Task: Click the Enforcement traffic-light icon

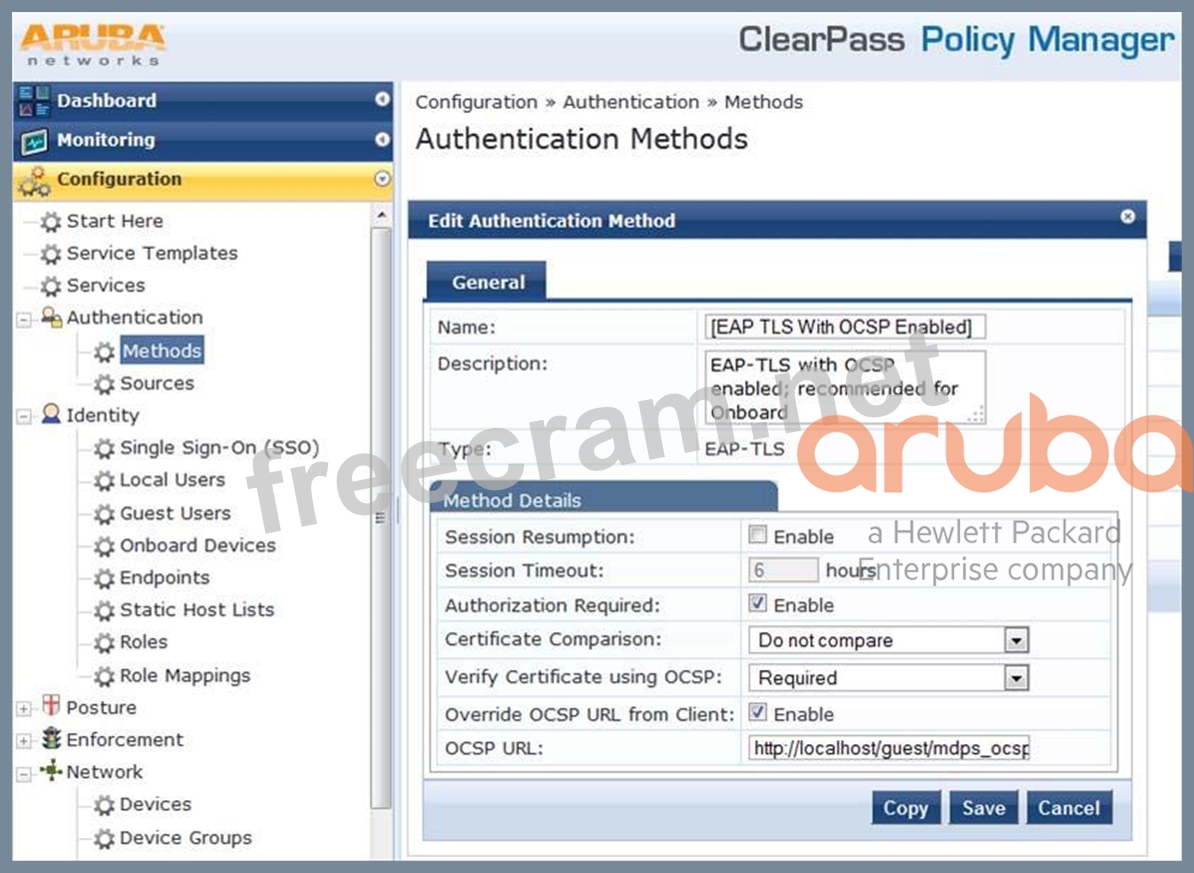Action: click(x=51, y=738)
